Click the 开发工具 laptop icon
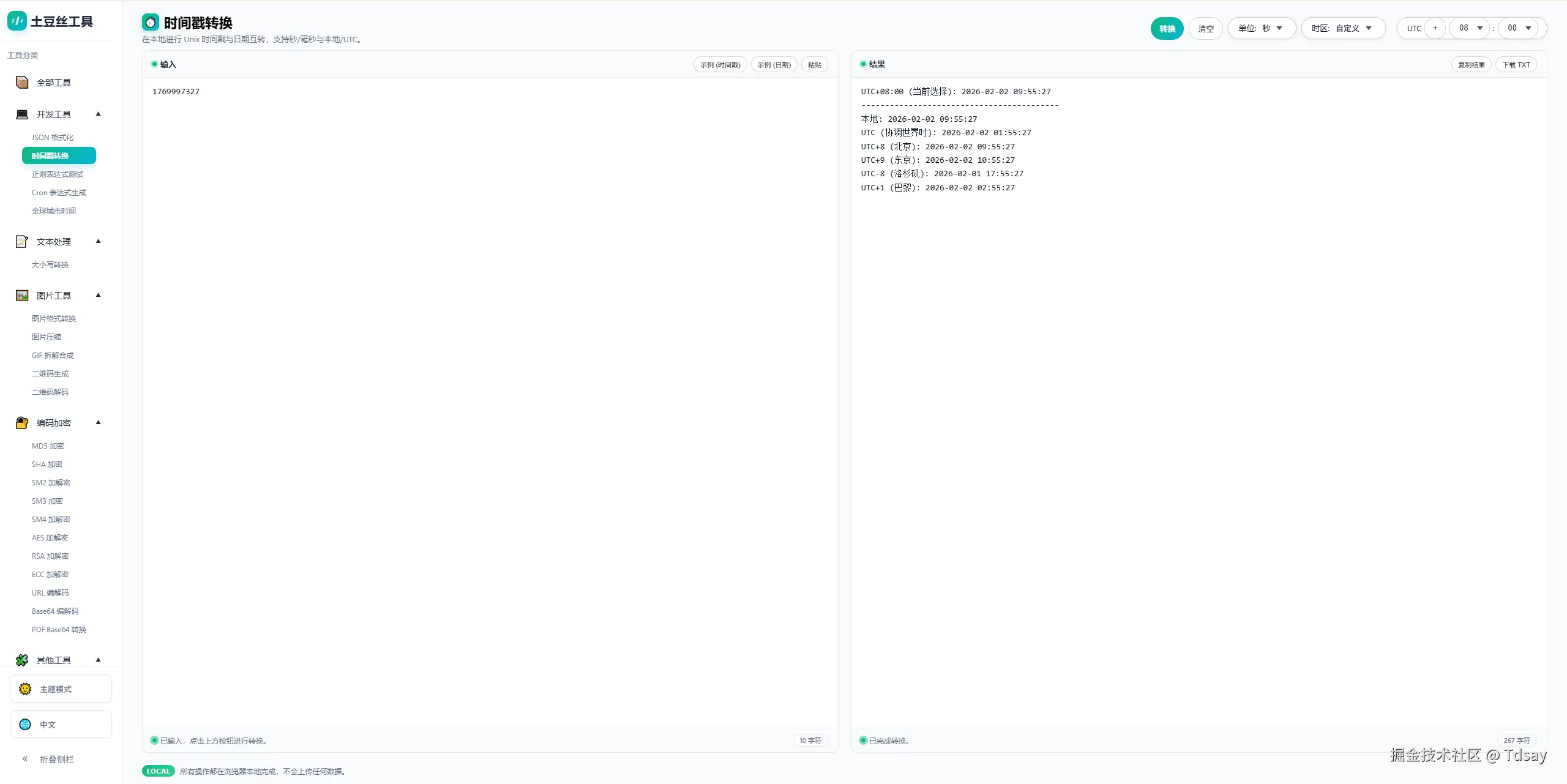Viewport: 1567px width, 784px height. pos(22,114)
